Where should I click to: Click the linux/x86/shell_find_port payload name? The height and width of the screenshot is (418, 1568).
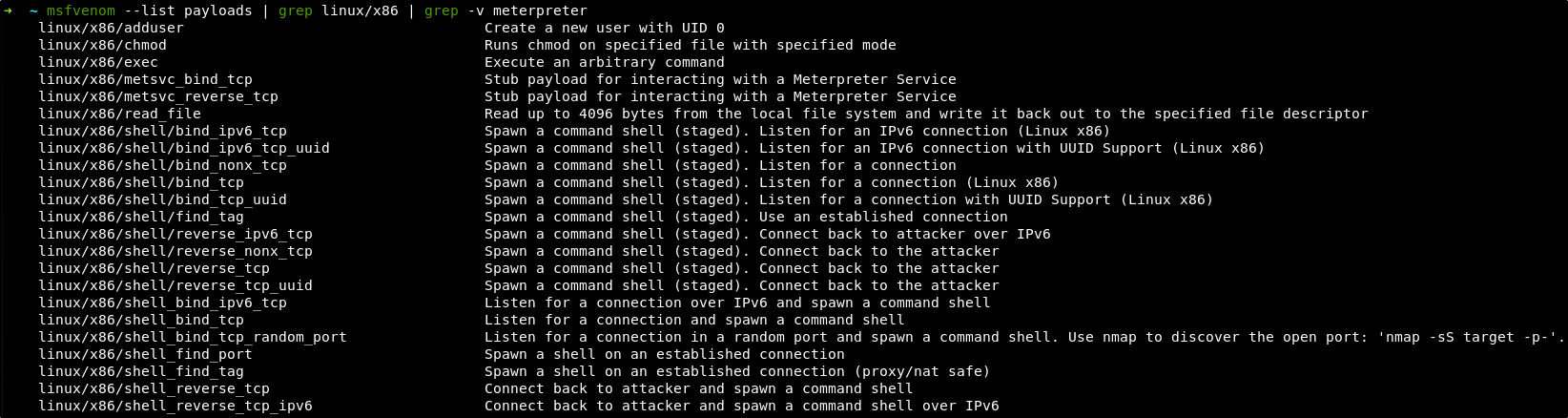click(145, 354)
